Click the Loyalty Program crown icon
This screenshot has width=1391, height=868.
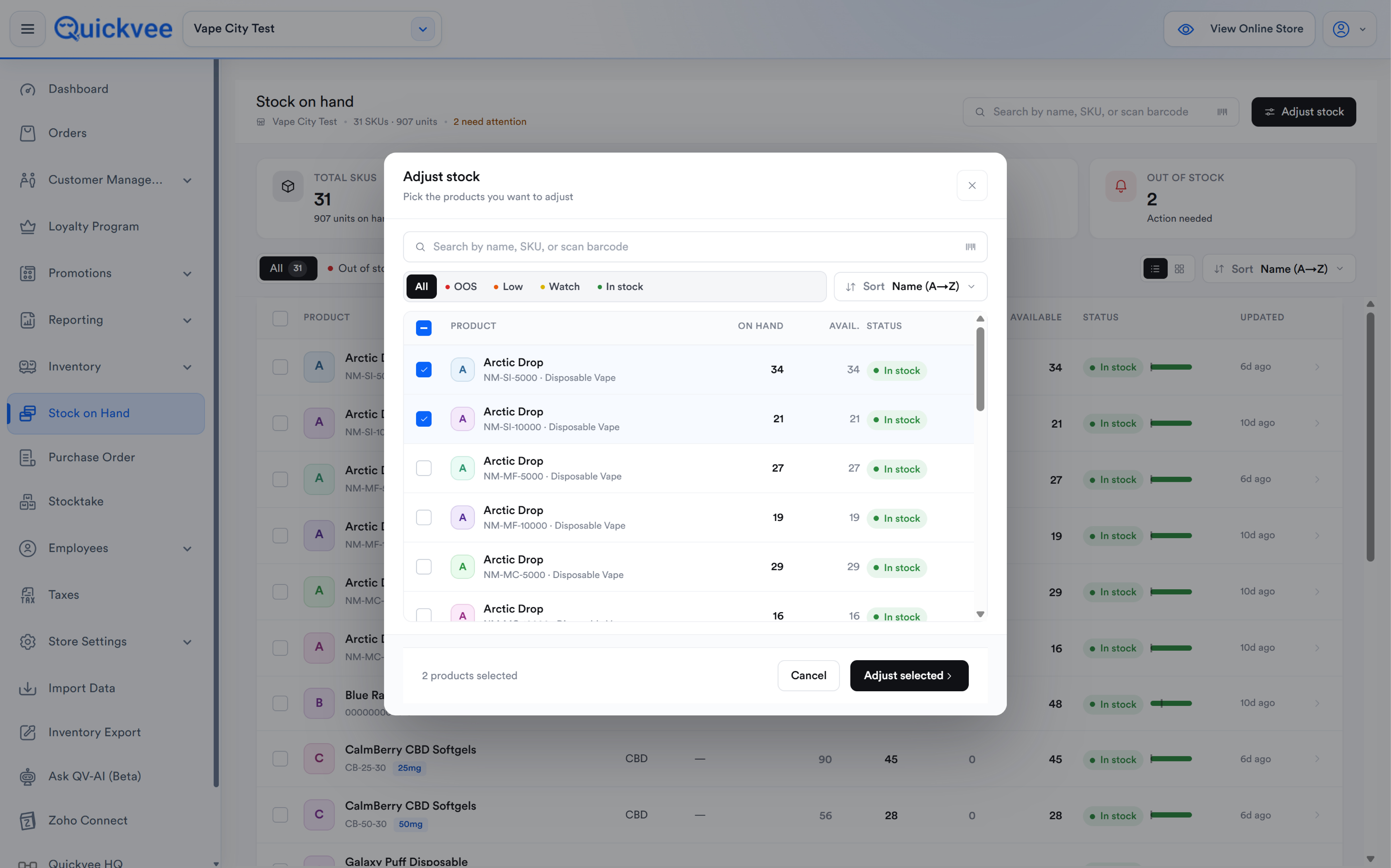27,227
